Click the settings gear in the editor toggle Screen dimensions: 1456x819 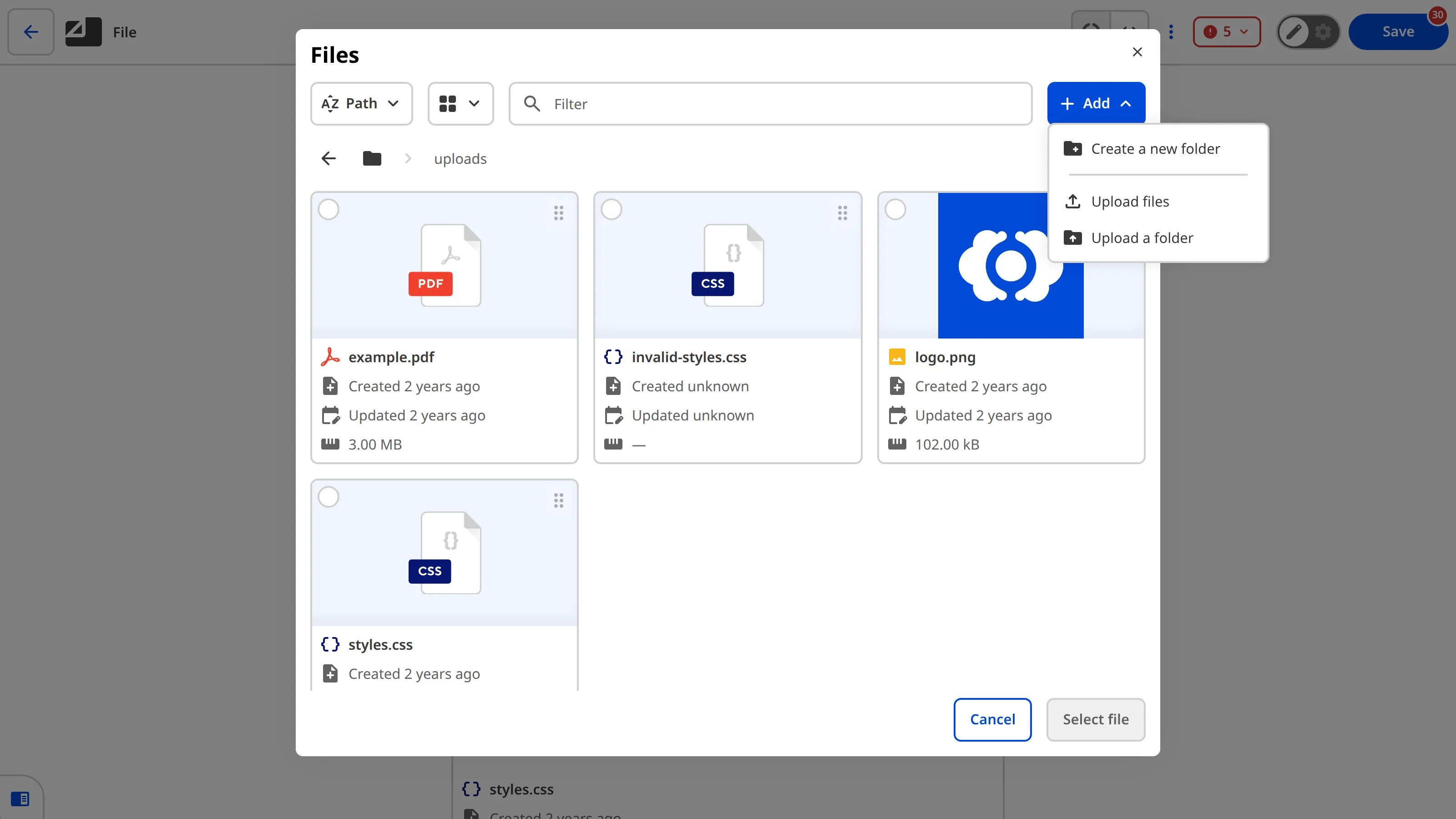click(x=1323, y=32)
